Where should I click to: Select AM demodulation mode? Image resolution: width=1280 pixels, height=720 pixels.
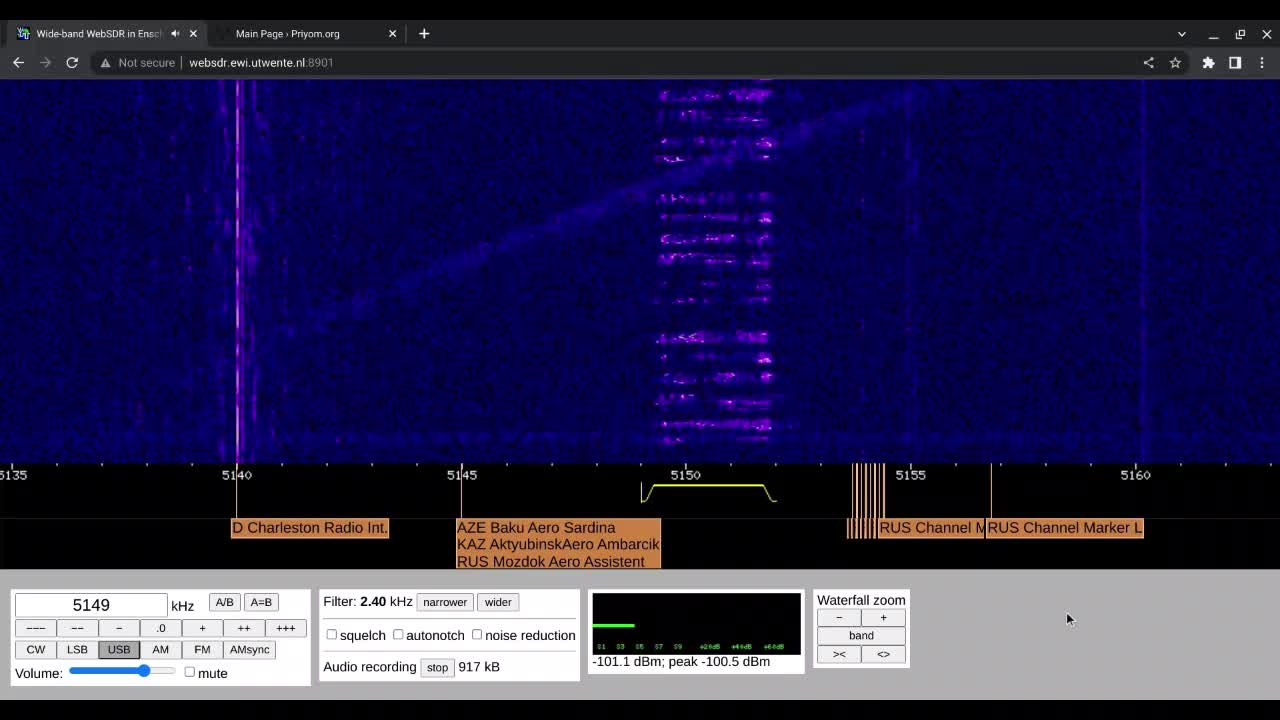coord(160,649)
